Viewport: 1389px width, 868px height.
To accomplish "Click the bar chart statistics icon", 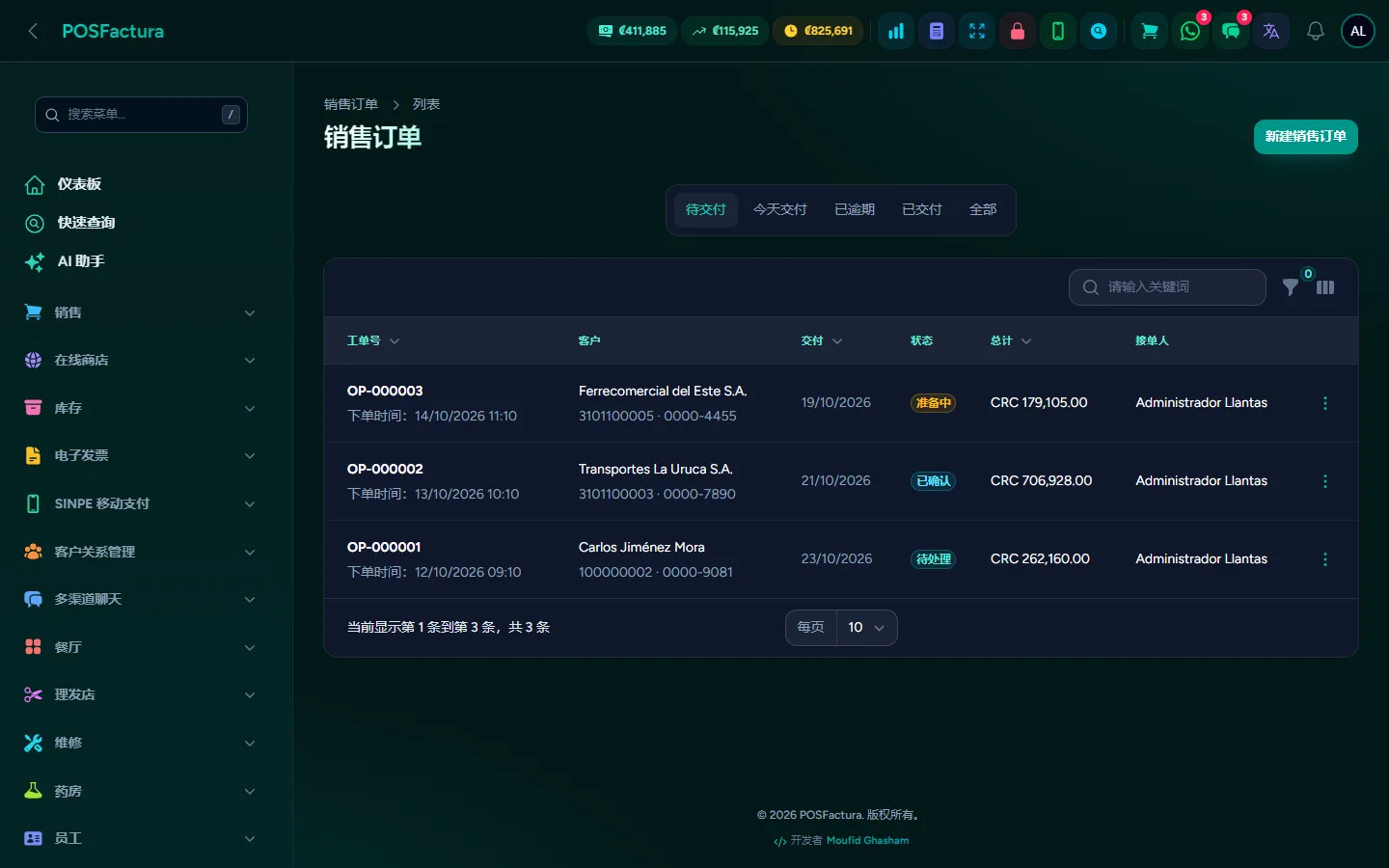I will [896, 31].
